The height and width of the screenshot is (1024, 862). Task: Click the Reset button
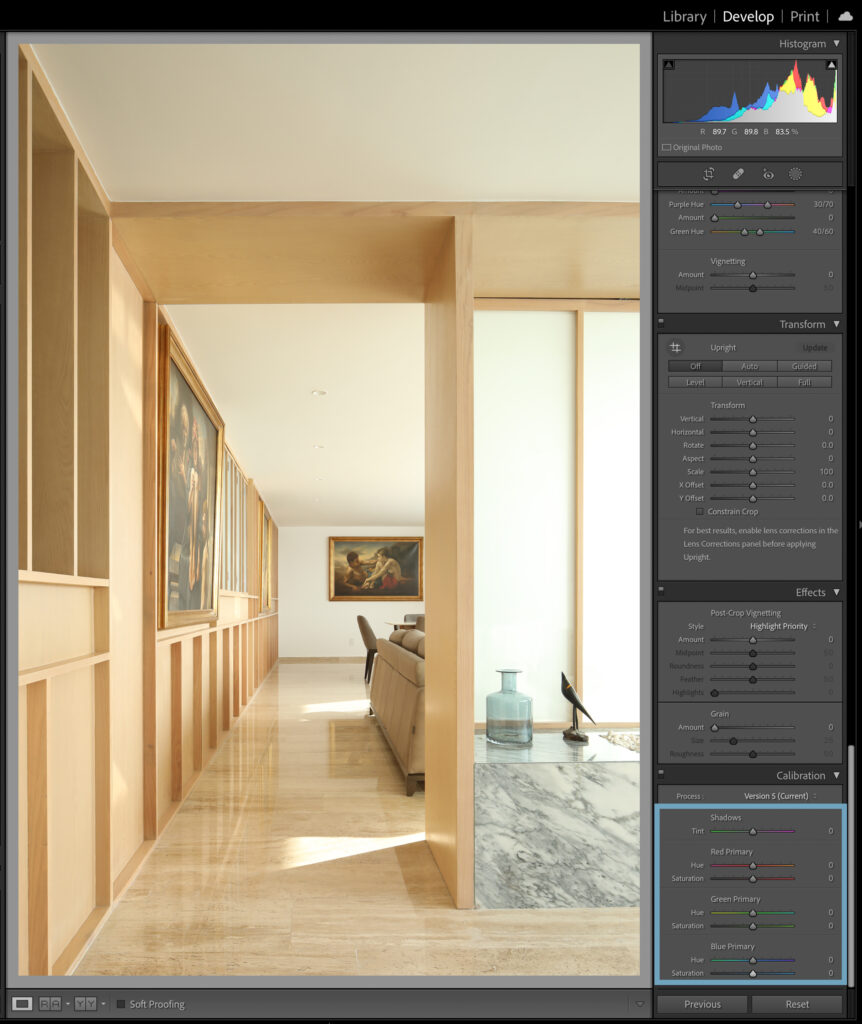(x=797, y=1004)
